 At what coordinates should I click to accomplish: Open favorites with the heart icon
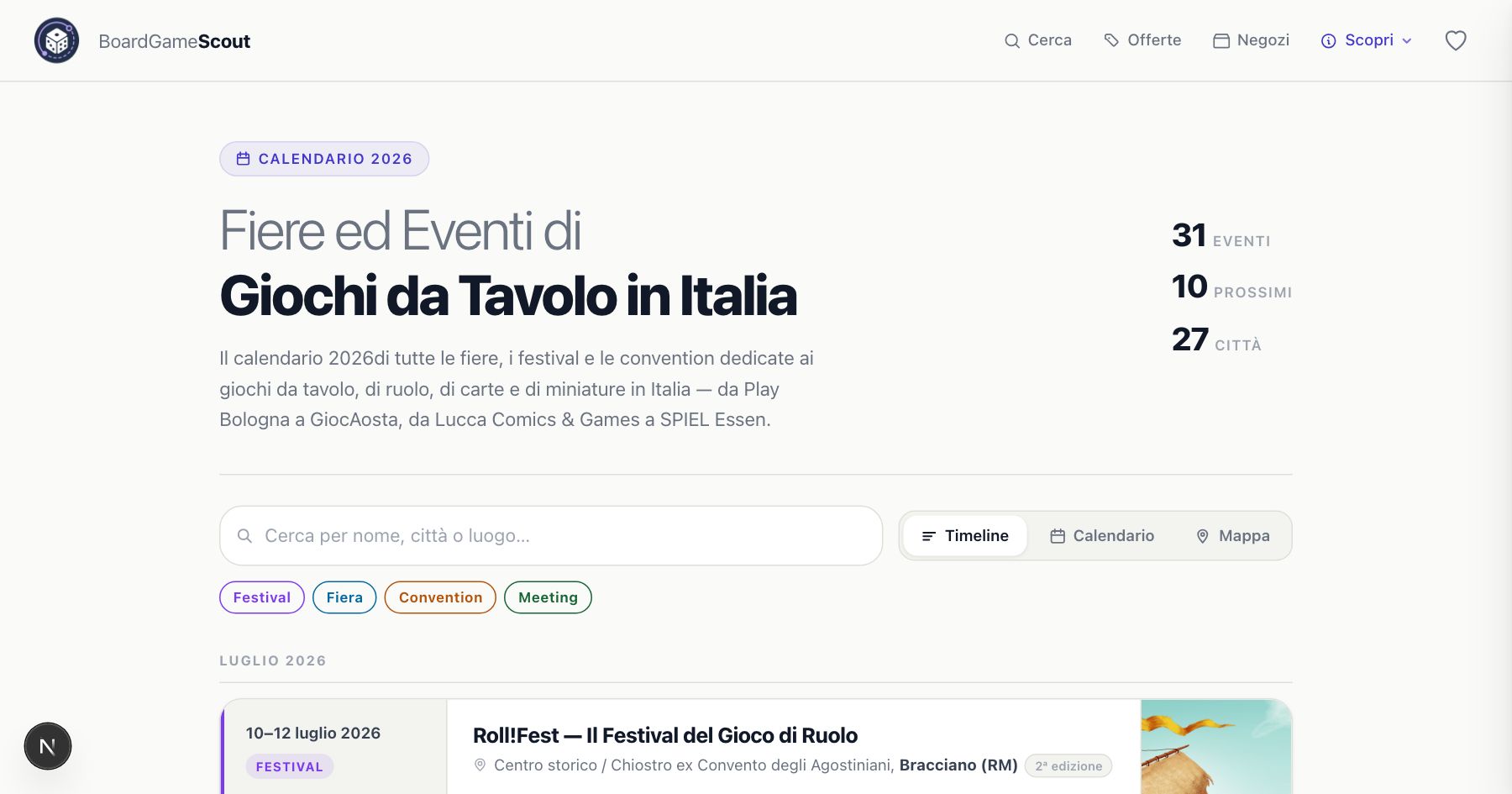click(1456, 40)
